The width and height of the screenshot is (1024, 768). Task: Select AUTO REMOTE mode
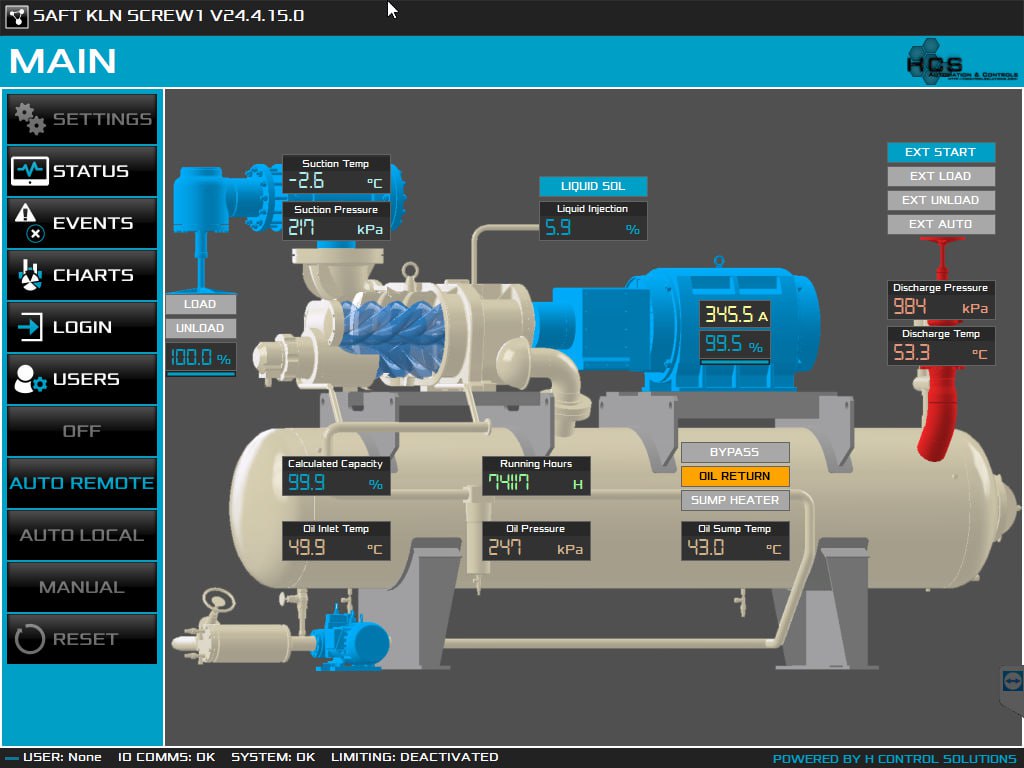pyautogui.click(x=82, y=483)
